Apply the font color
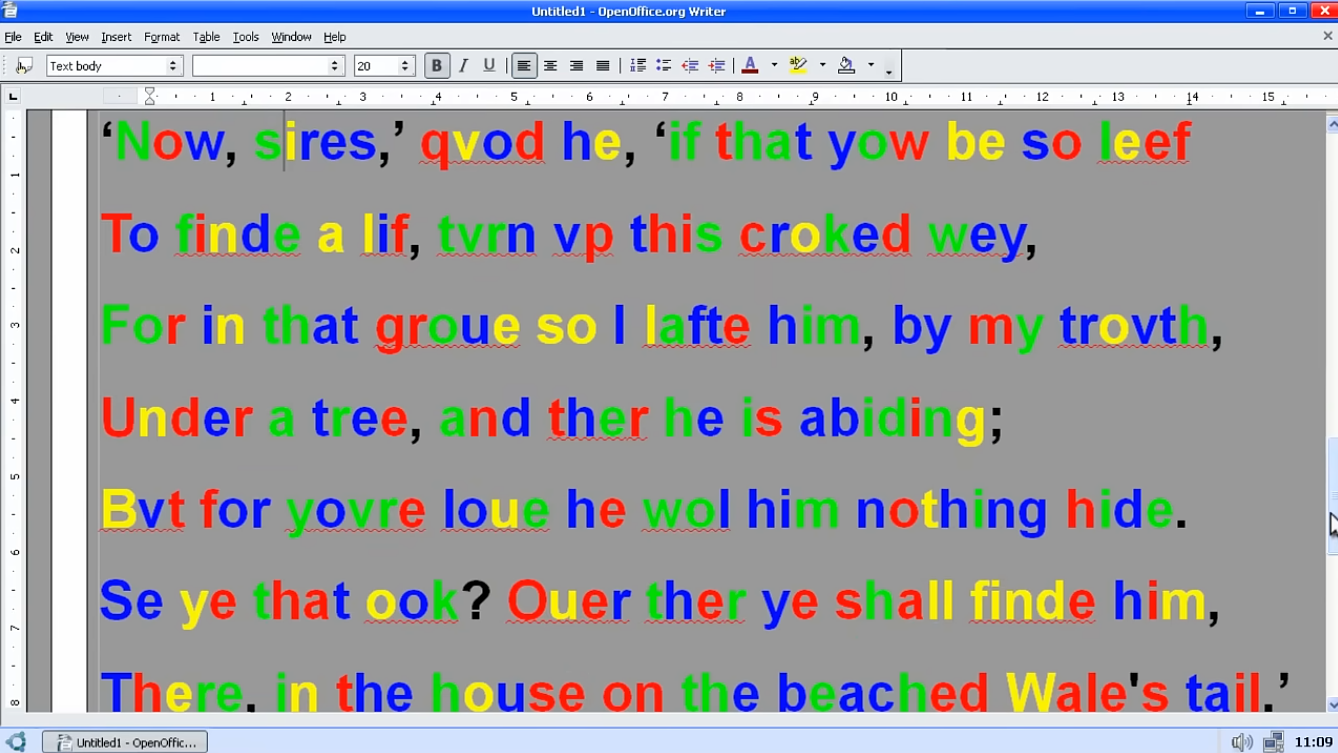Viewport: 1338px width, 753px height. [x=750, y=66]
